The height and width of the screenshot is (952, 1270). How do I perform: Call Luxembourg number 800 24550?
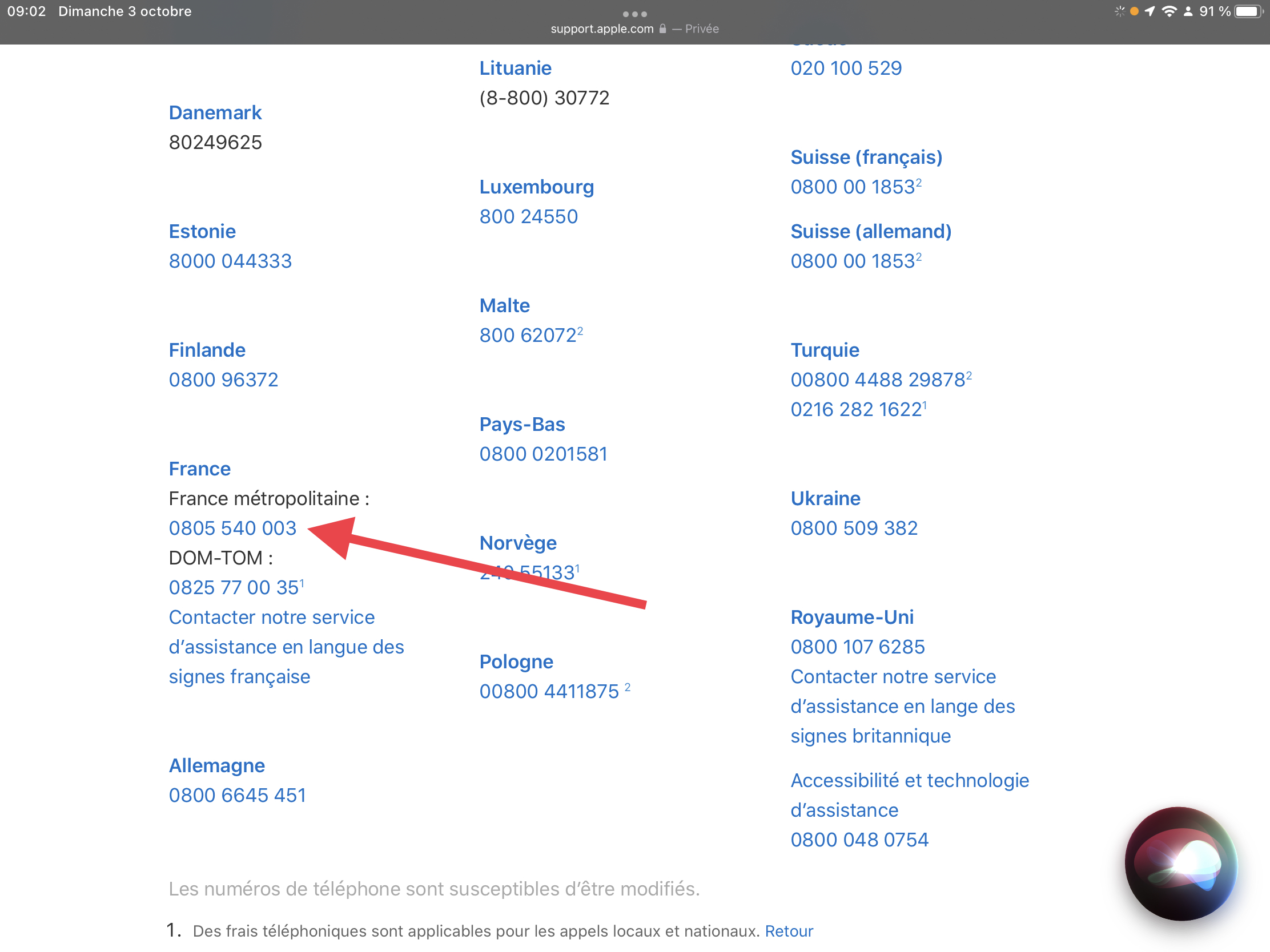click(x=528, y=216)
